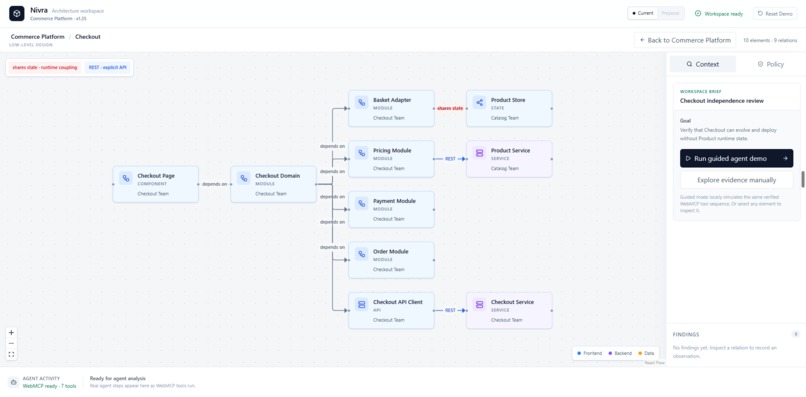Click 'Workspace ready' status text
Viewport: 806px width, 397px height.
(723, 14)
